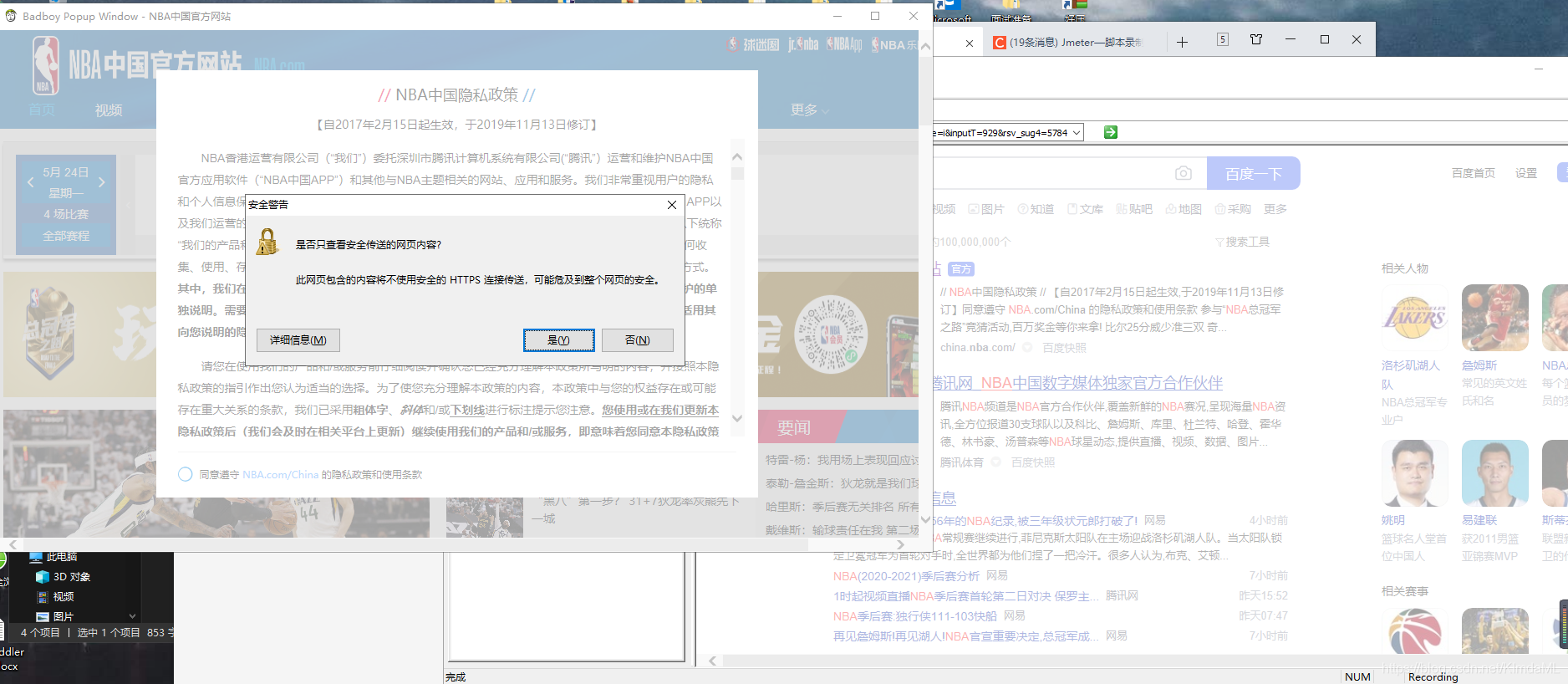This screenshot has height=684, width=1568.
Task: Open 洛杉矶湖人队 related link
Action: pos(1410,375)
